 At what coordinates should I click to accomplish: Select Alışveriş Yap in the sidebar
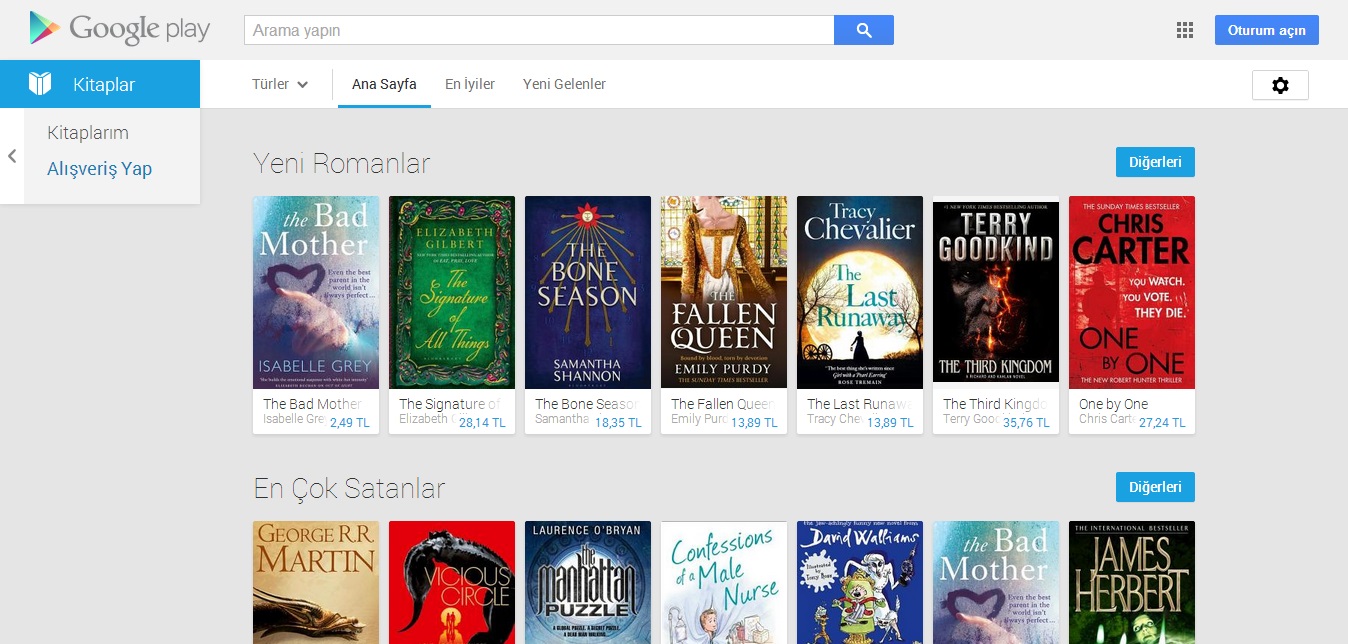point(100,169)
